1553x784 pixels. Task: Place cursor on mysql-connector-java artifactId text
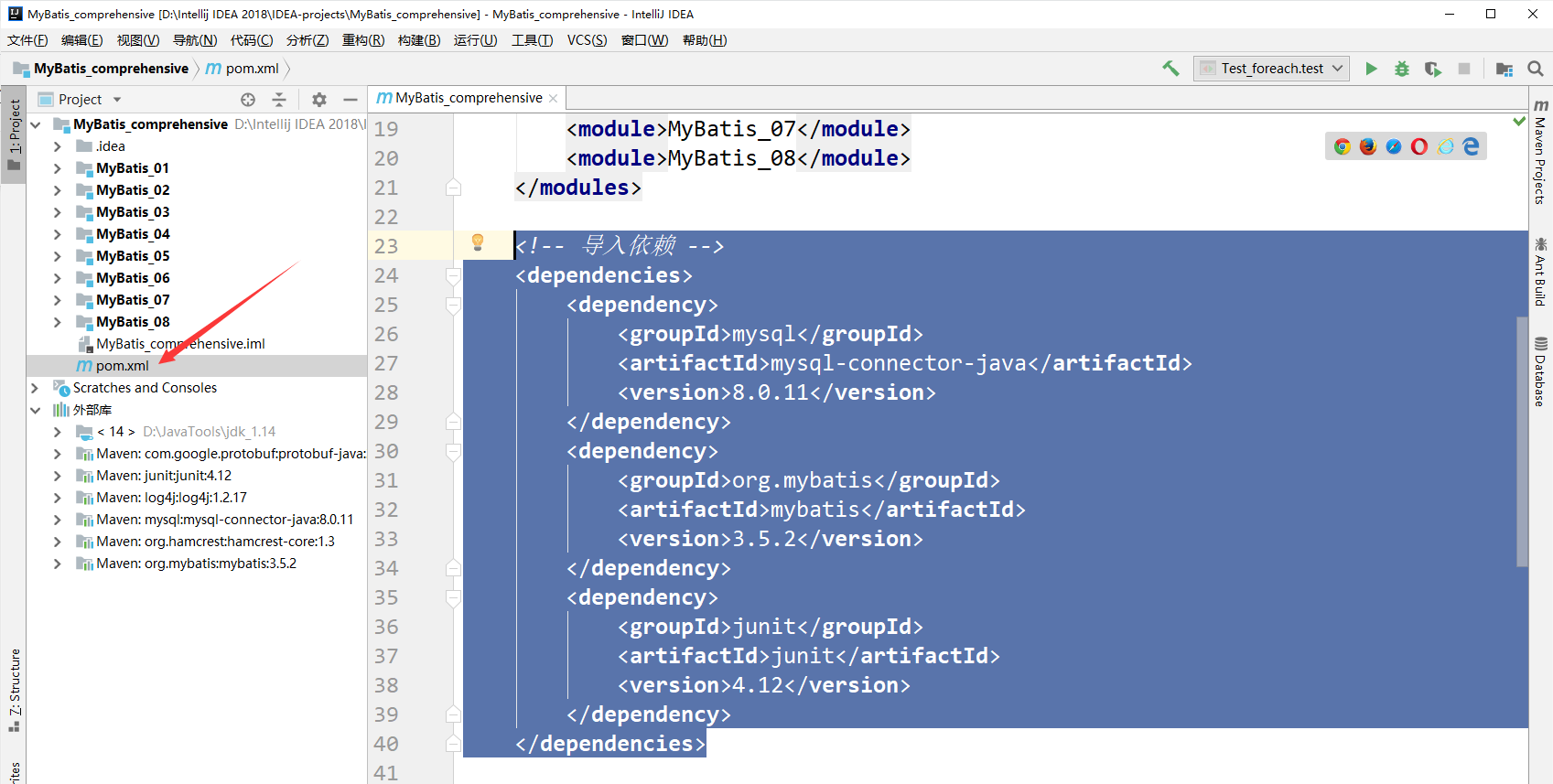tap(899, 363)
